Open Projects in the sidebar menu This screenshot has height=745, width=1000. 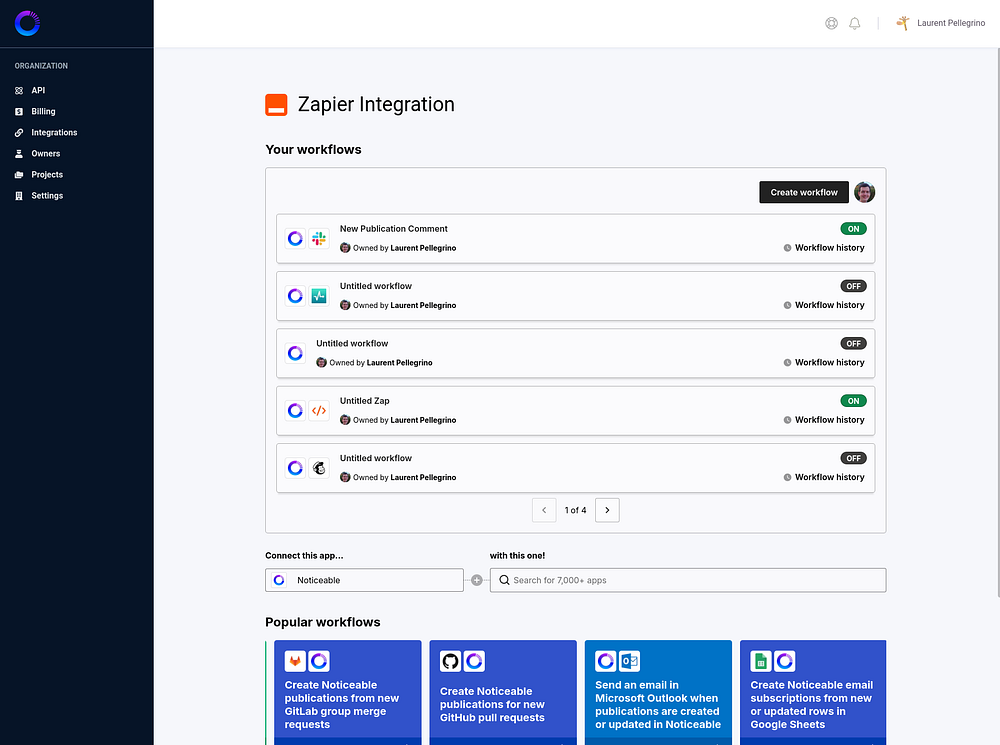[x=47, y=175]
